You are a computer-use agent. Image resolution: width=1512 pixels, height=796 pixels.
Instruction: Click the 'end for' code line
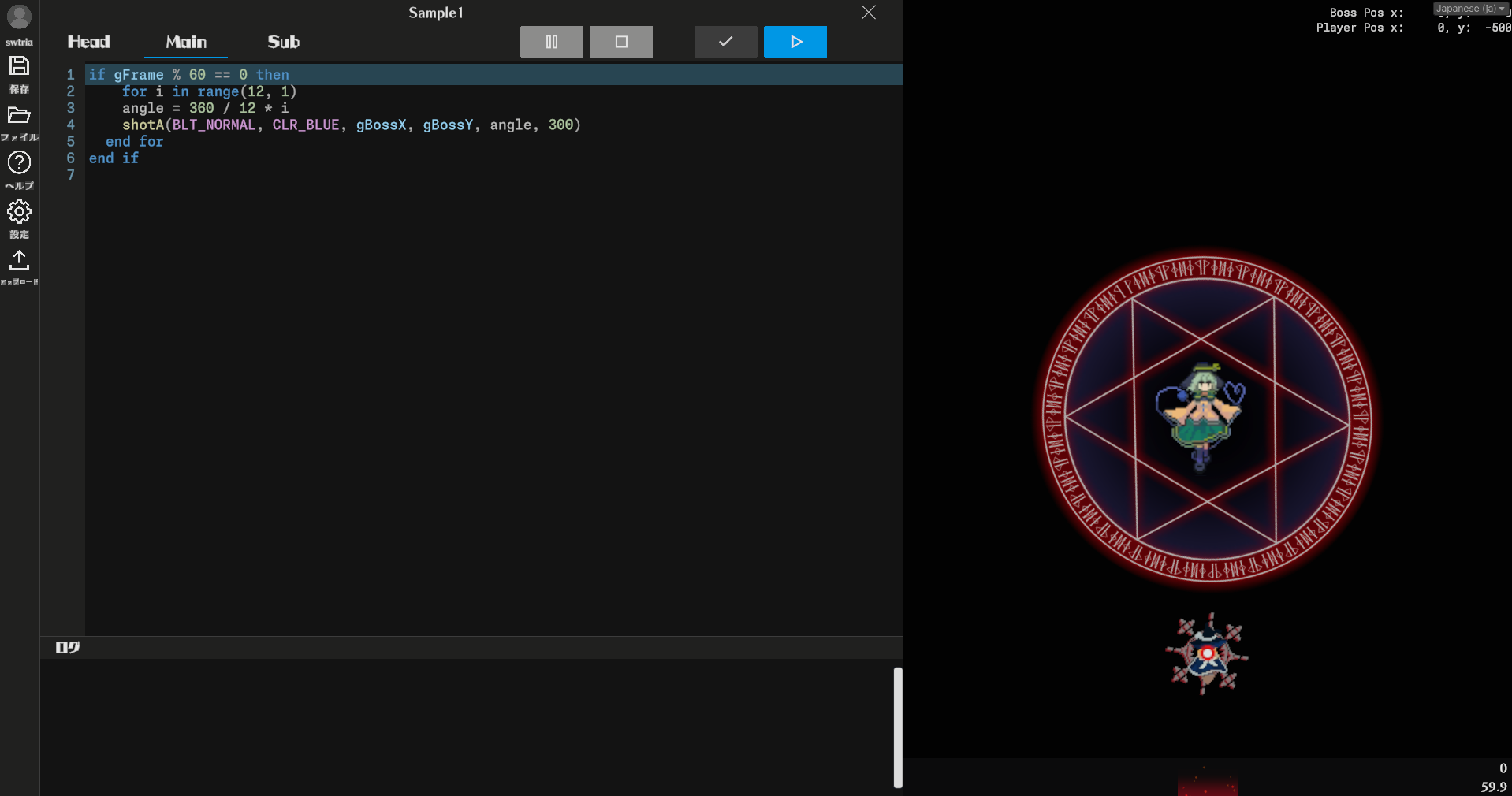[x=135, y=142]
